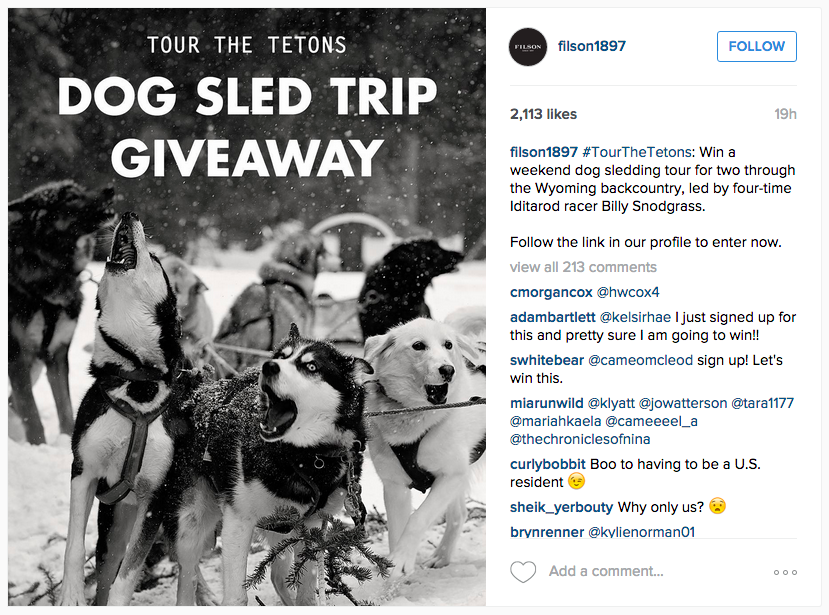
Task: Like the post with the heart icon
Action: point(523,572)
